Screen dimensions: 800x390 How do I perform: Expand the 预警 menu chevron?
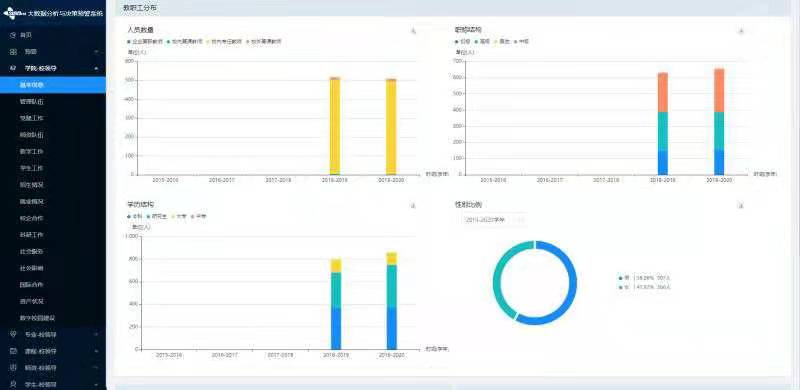[x=96, y=52]
